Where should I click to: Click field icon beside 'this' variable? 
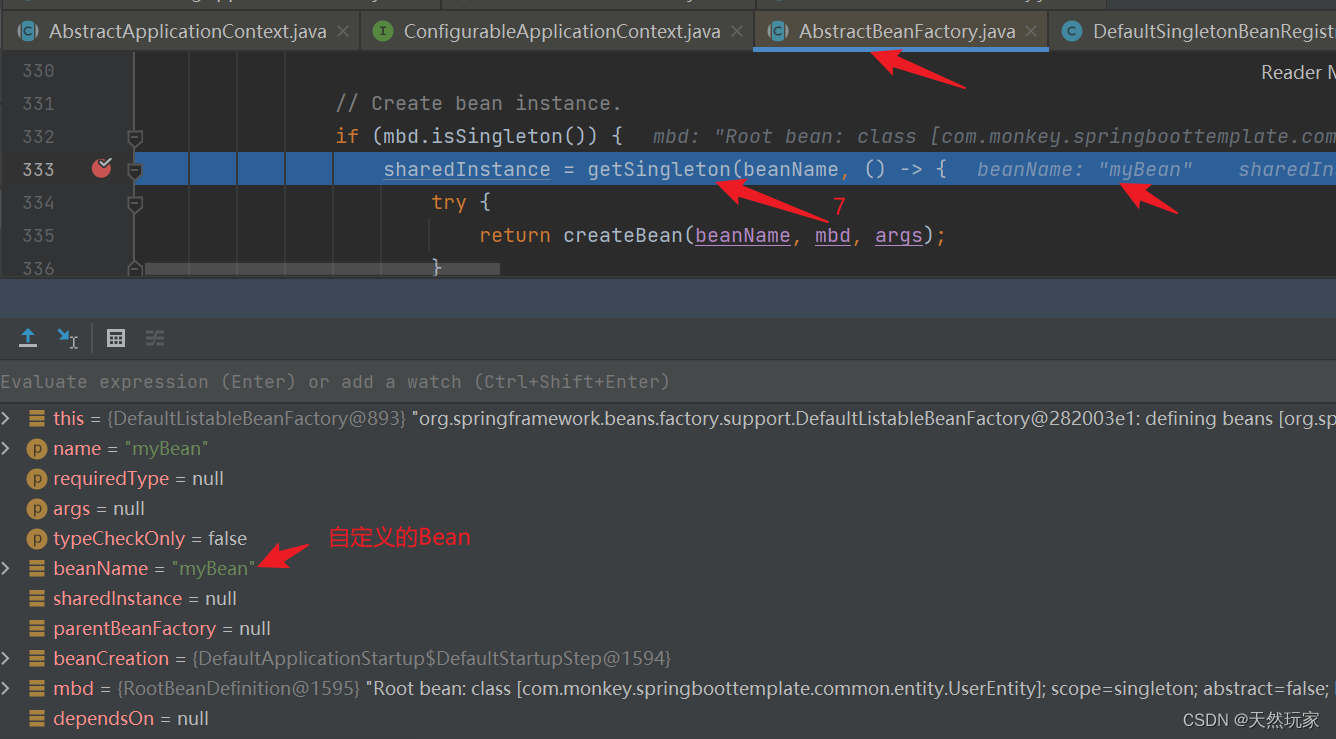pos(37,418)
